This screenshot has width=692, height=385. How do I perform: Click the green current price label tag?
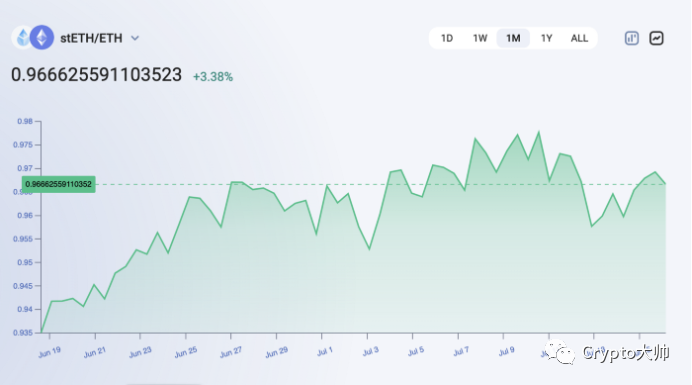click(59, 184)
